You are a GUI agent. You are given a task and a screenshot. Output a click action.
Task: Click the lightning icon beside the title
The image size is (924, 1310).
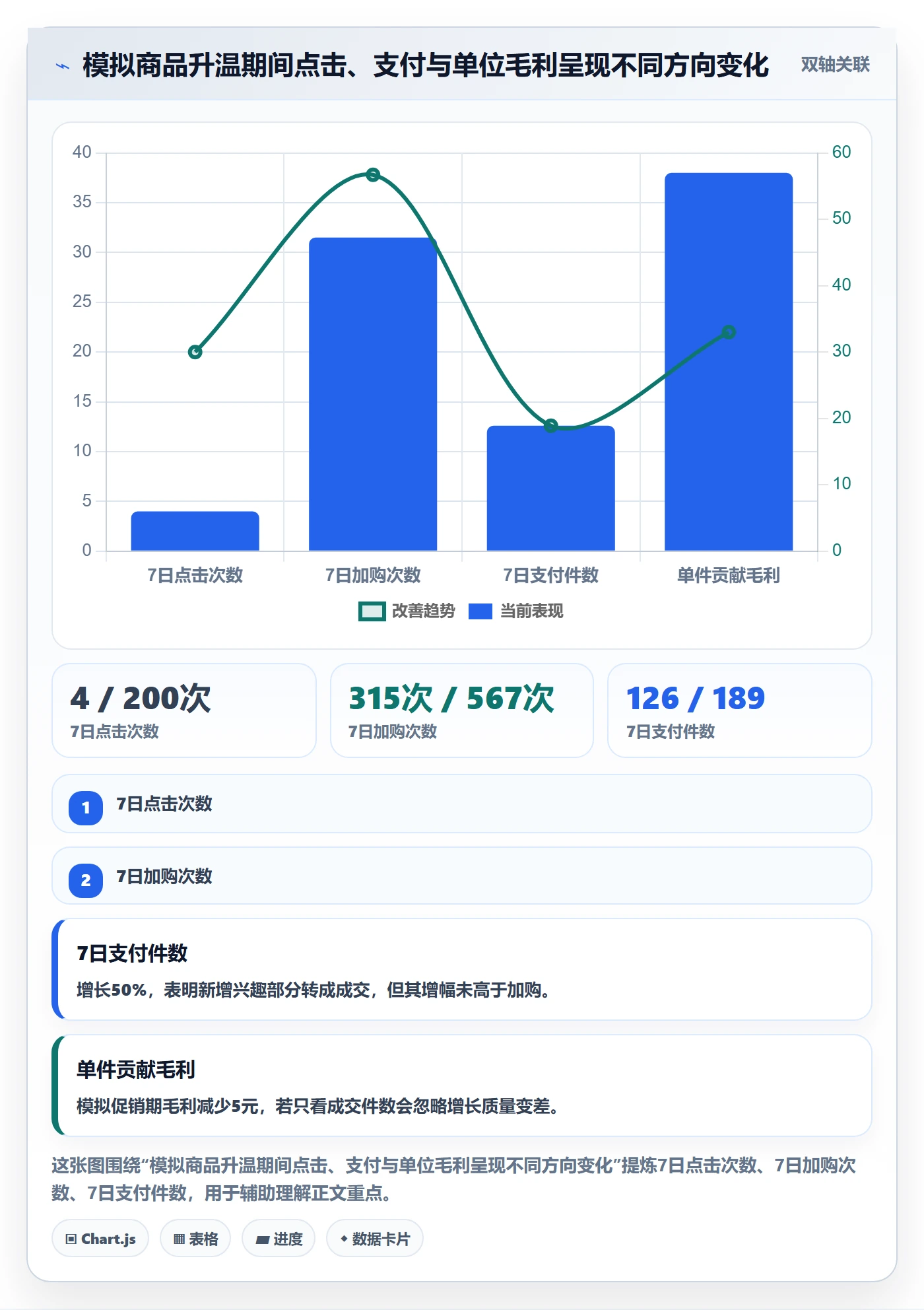[x=63, y=66]
